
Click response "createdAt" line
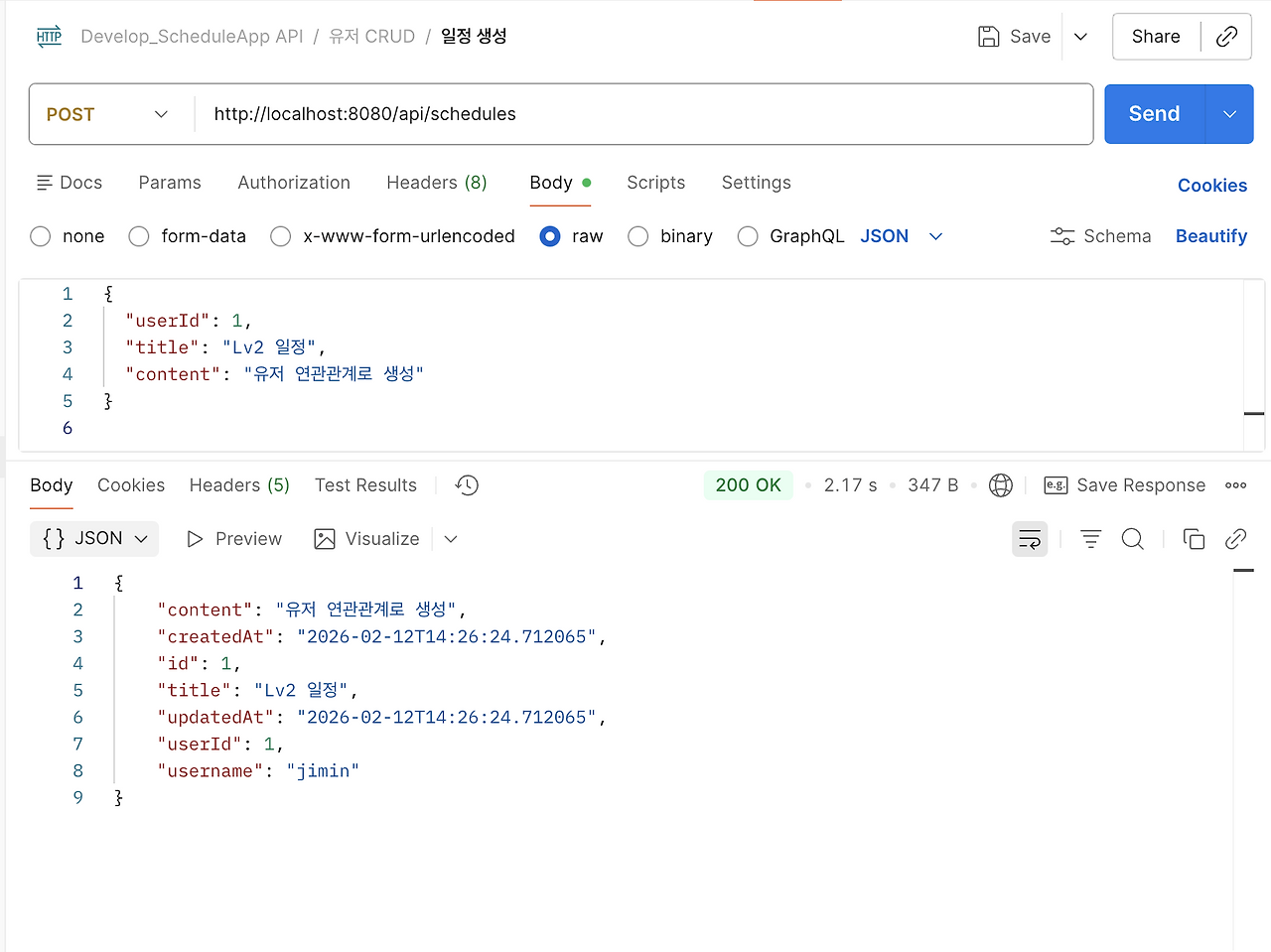coord(381,637)
